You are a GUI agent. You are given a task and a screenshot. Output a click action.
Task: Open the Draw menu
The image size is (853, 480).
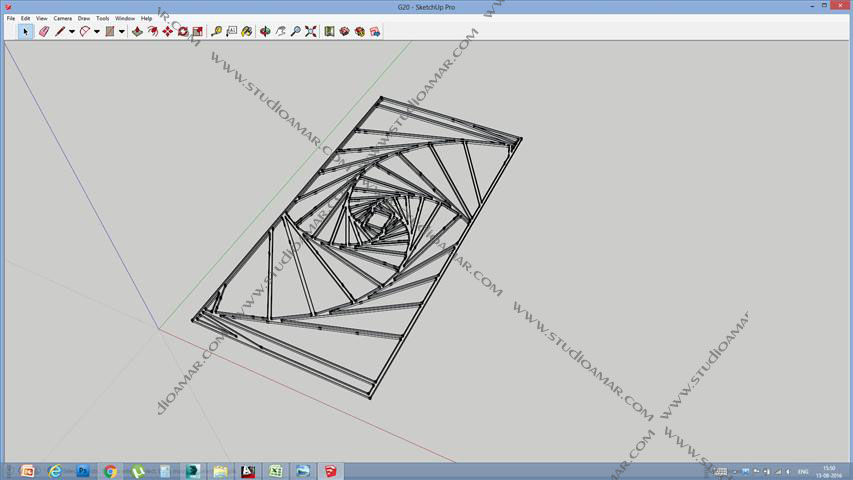point(83,18)
